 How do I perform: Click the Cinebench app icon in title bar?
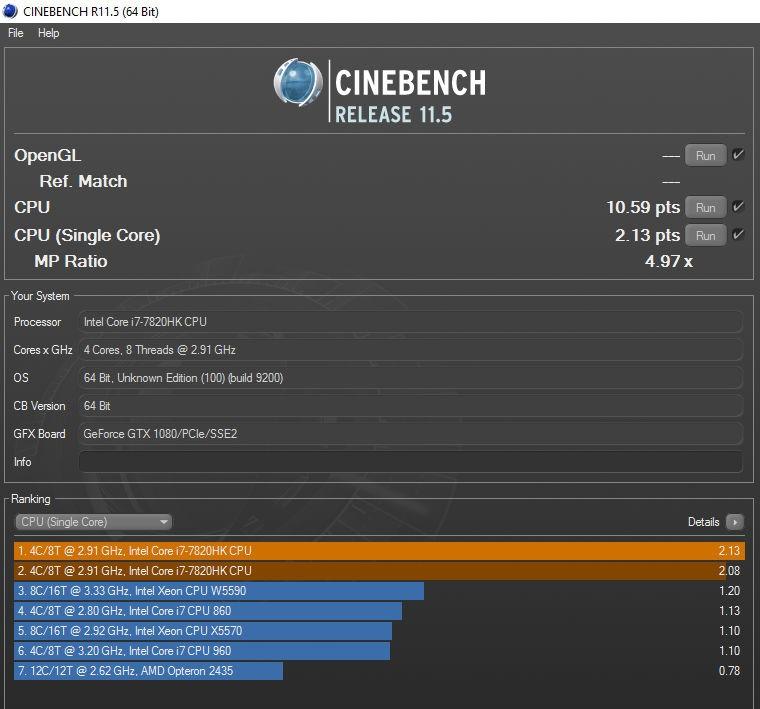10,11
